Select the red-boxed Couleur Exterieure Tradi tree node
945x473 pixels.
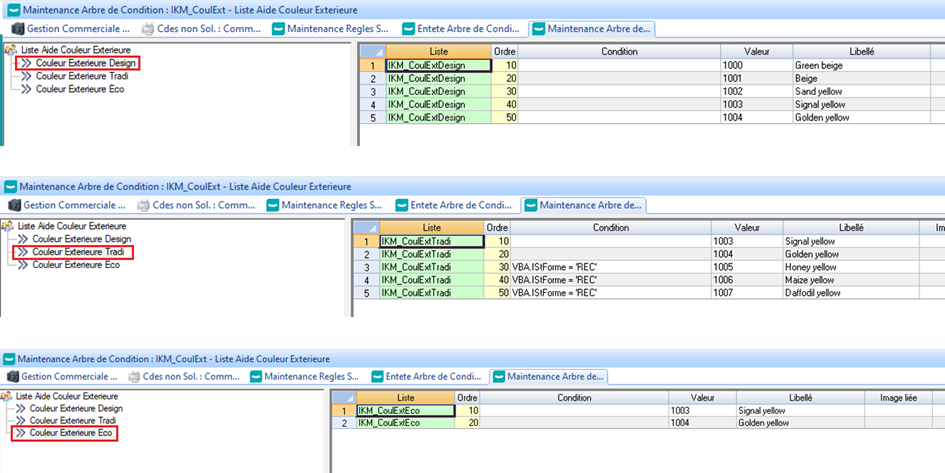[x=80, y=252]
